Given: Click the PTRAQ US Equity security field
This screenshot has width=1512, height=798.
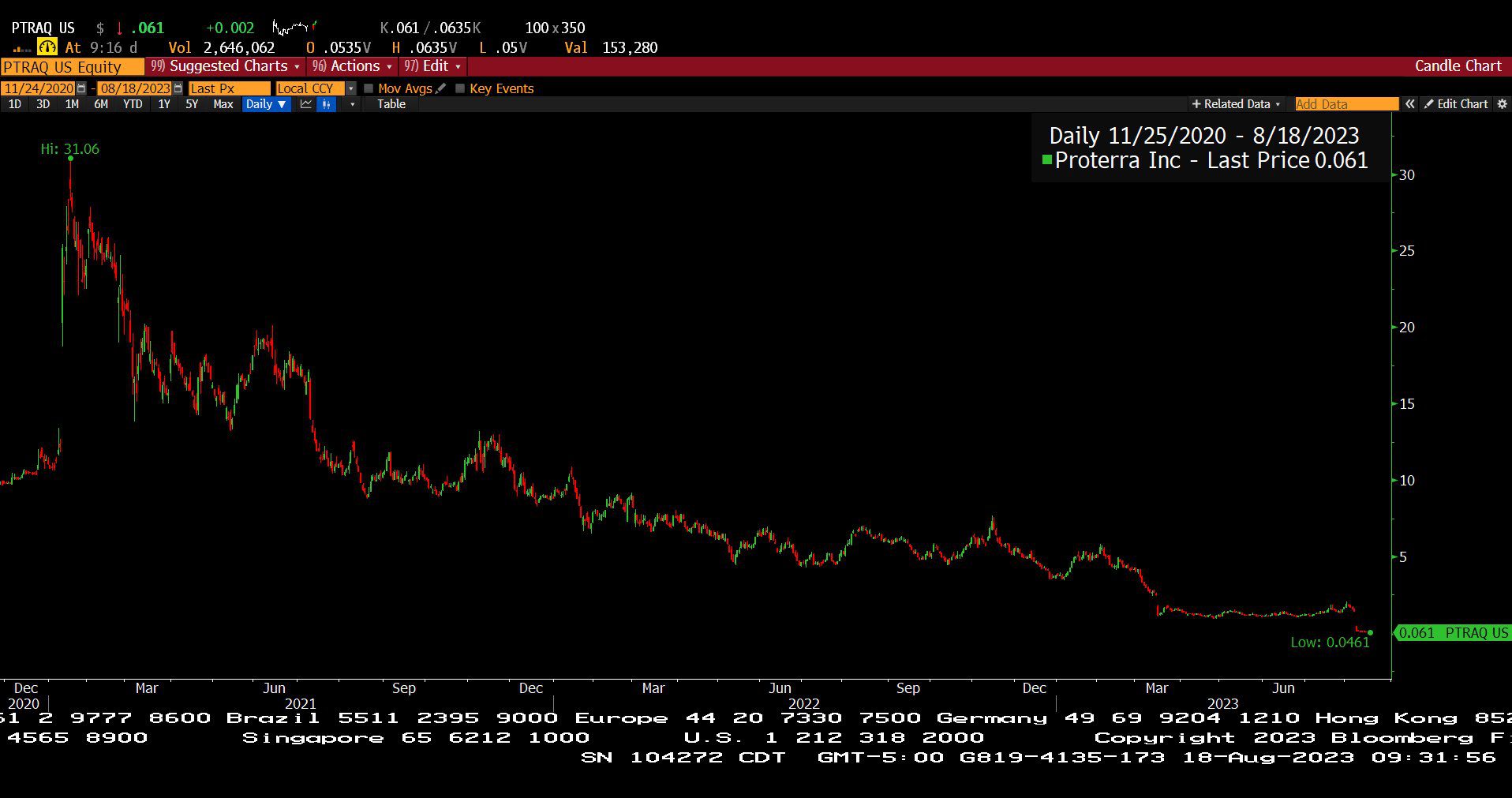Looking at the screenshot, I should [x=73, y=66].
